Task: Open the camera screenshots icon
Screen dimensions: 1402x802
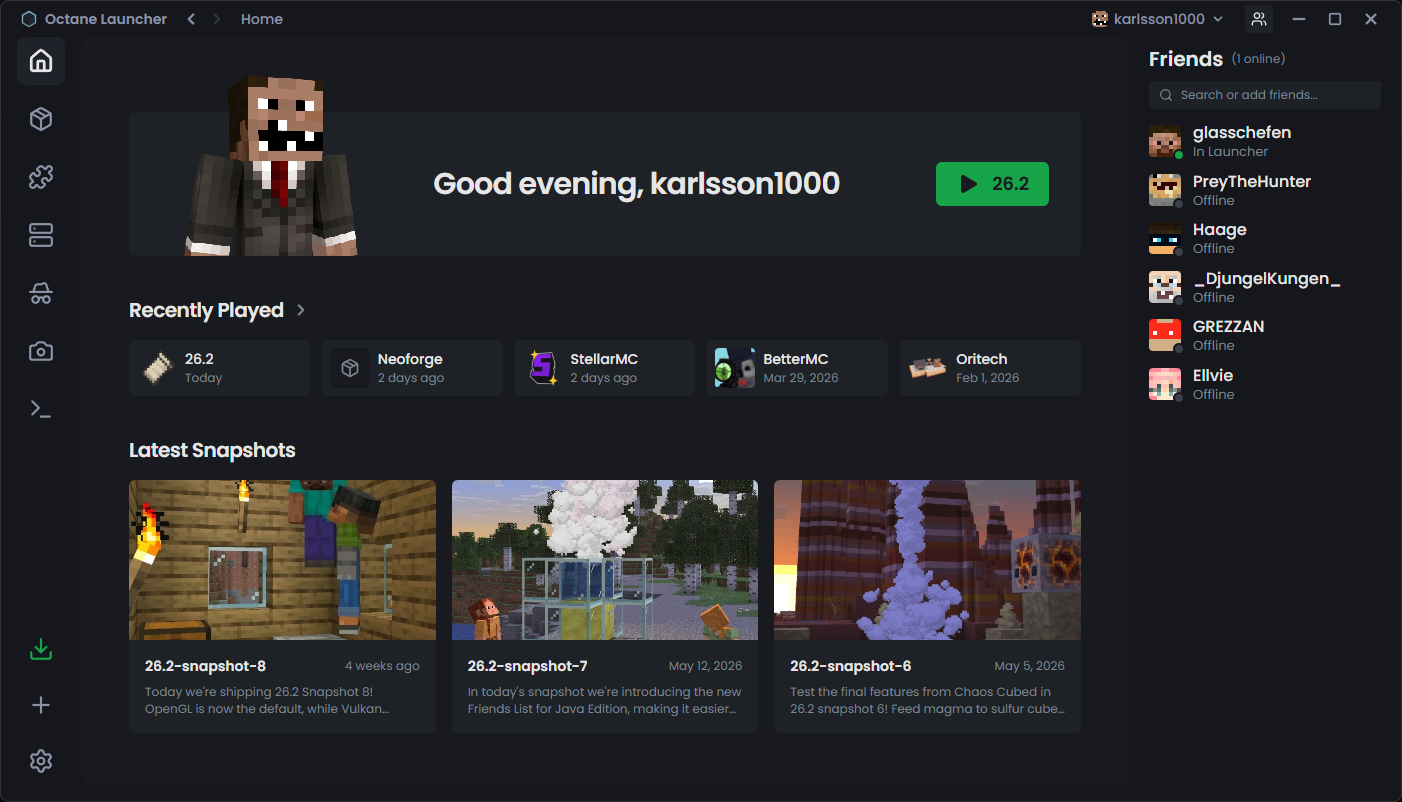Action: click(41, 351)
